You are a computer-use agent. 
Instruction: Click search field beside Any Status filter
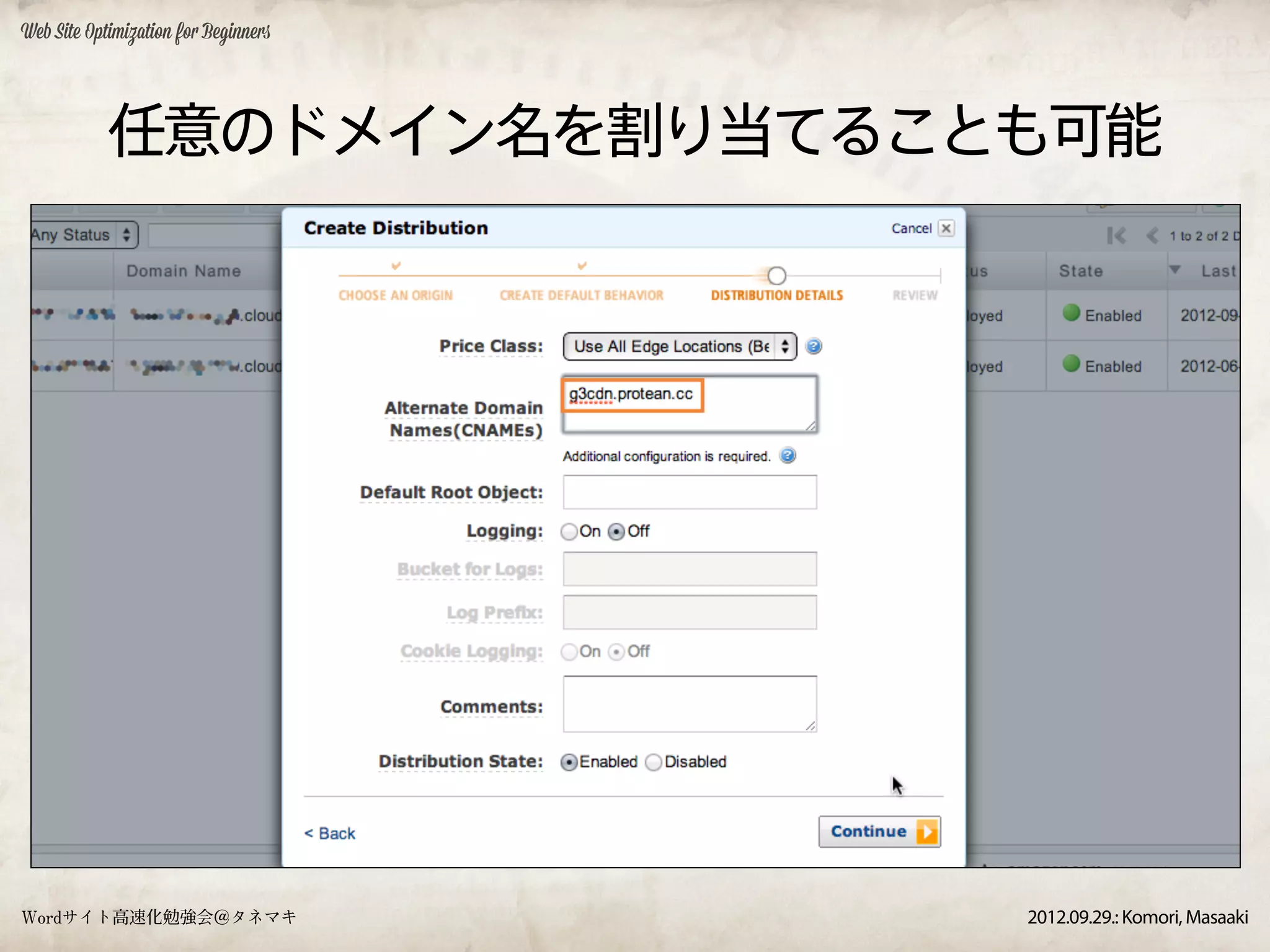tap(215, 236)
